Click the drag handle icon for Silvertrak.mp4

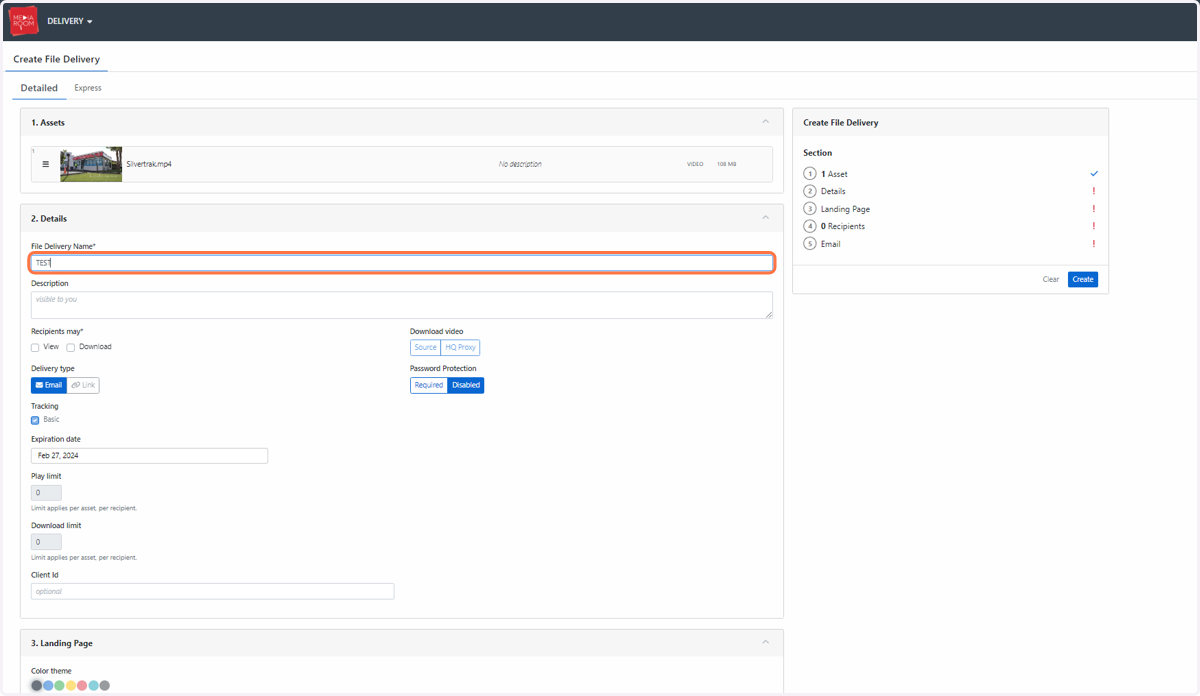pyautogui.click(x=45, y=164)
